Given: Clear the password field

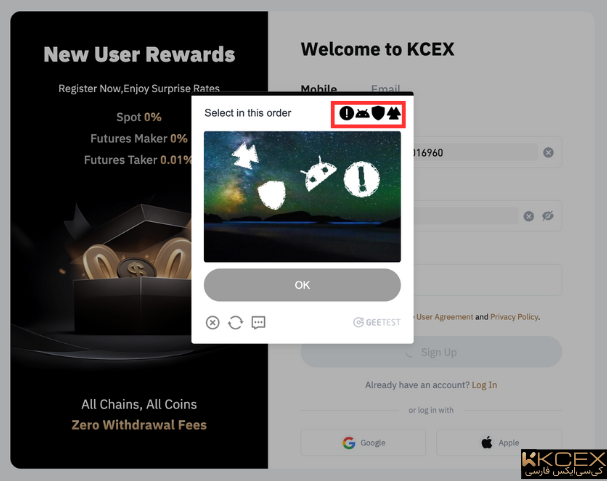Looking at the screenshot, I should click(x=529, y=216).
